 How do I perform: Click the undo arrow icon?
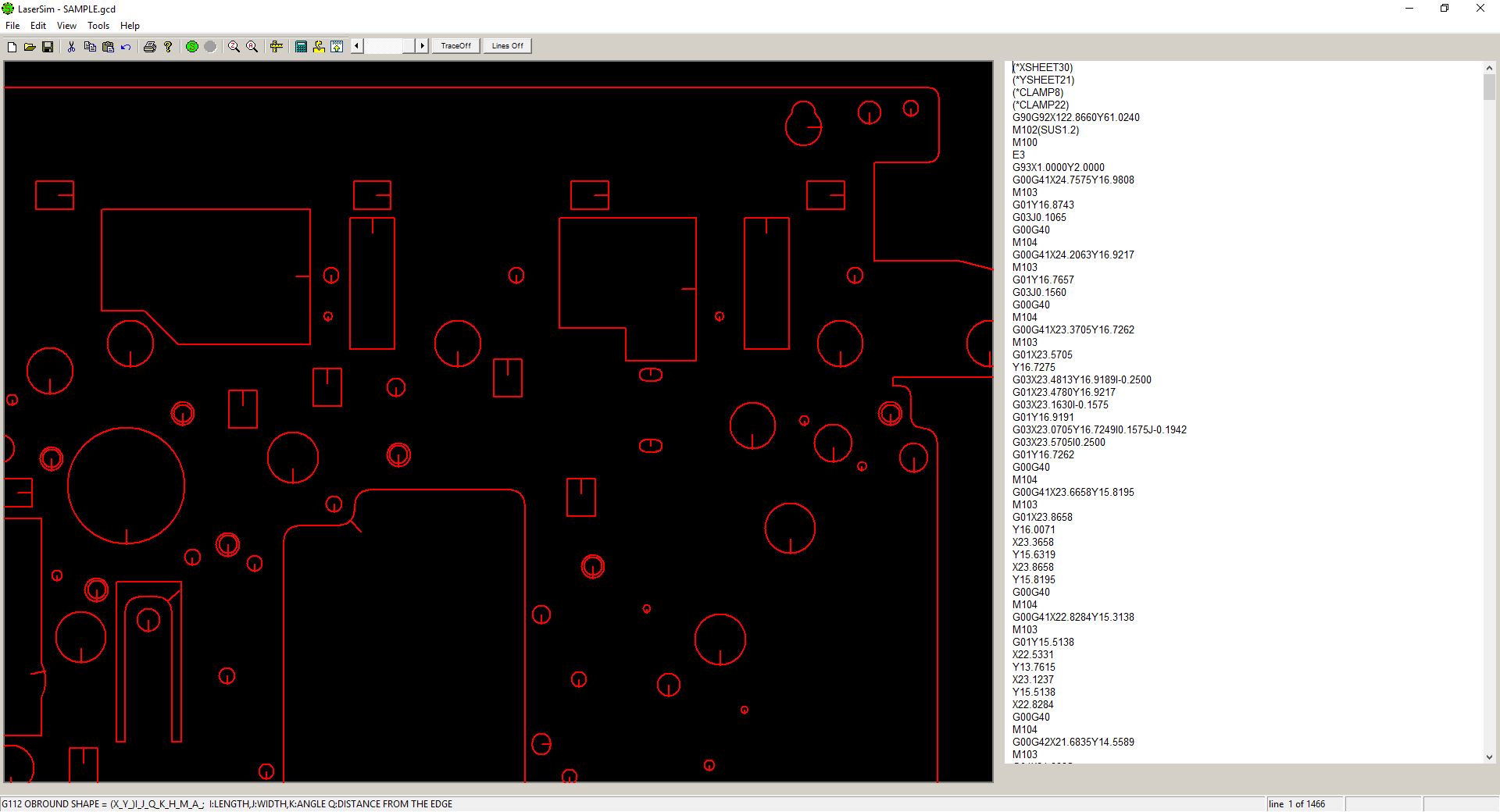pos(126,47)
